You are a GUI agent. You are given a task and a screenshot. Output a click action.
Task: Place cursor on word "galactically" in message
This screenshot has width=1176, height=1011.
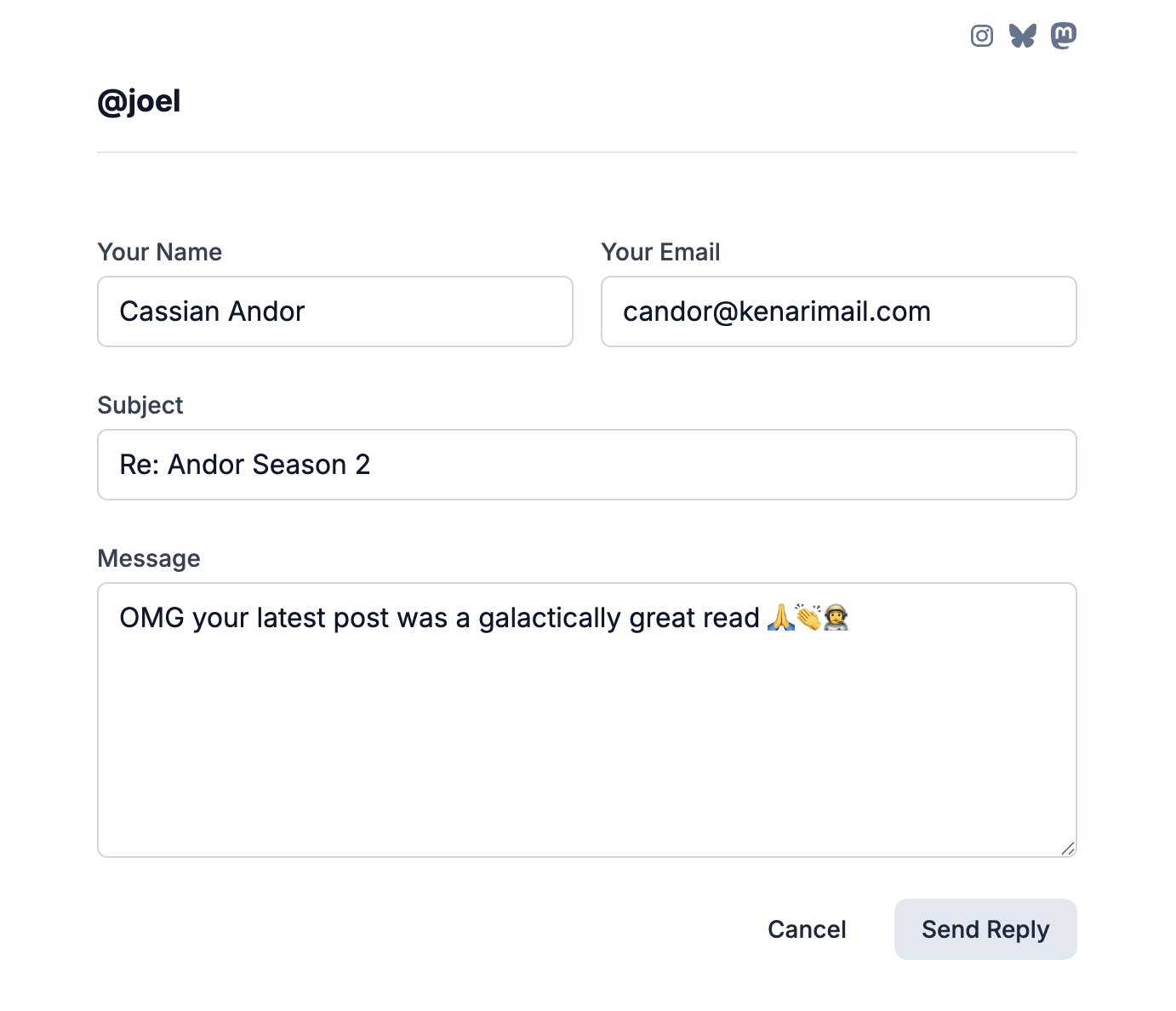click(x=549, y=618)
